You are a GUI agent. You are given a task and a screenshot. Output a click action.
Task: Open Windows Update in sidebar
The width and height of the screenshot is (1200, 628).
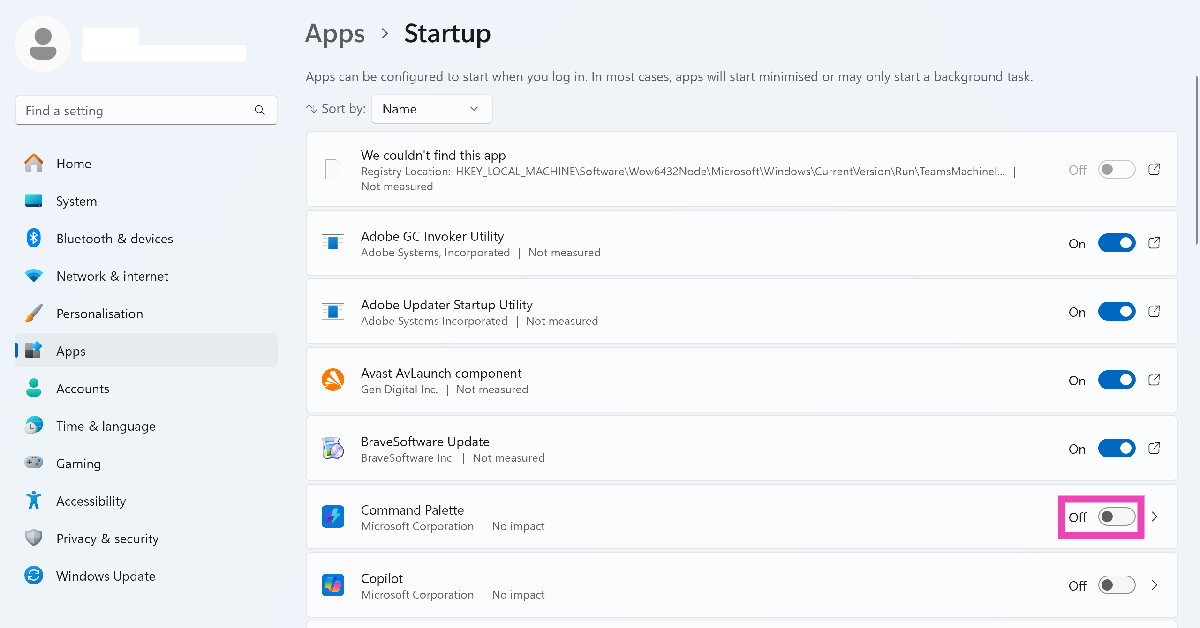(x=105, y=576)
